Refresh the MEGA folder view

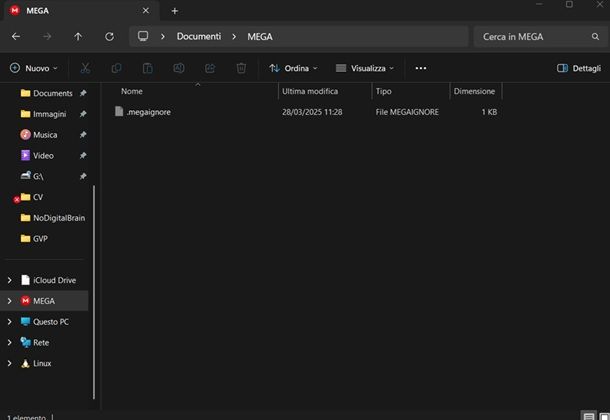(x=109, y=37)
